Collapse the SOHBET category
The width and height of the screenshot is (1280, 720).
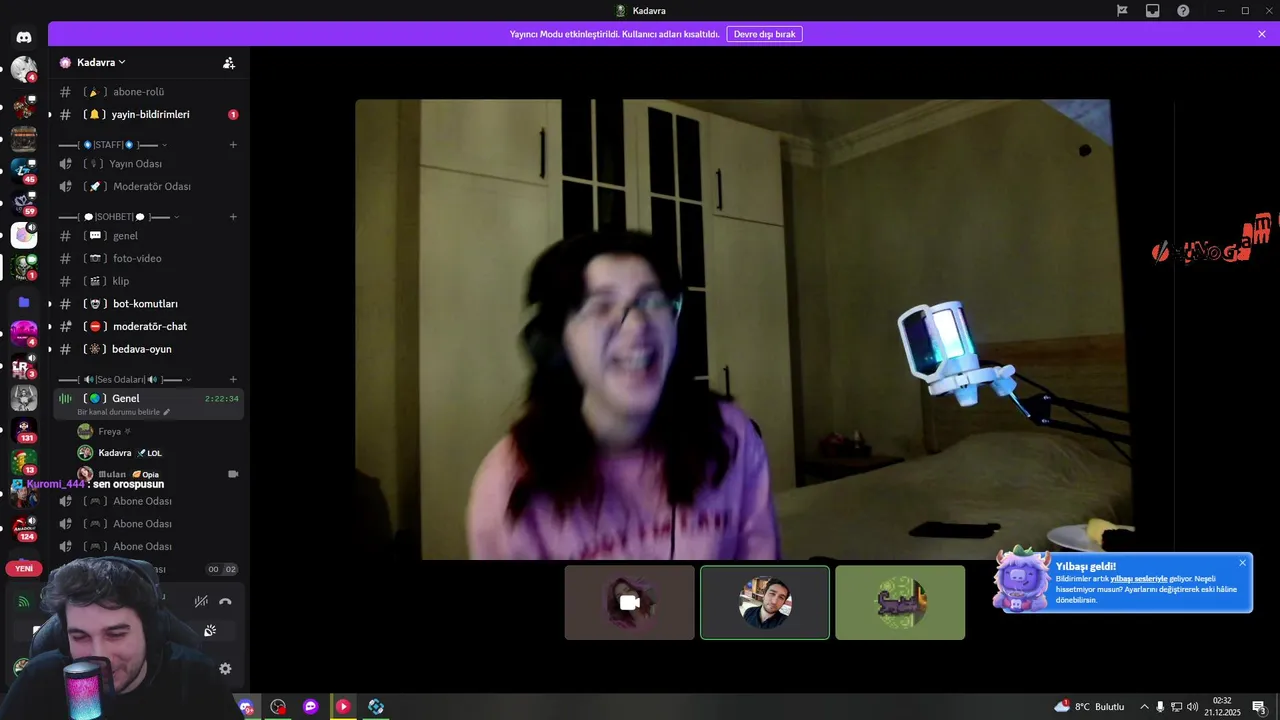tap(119, 217)
